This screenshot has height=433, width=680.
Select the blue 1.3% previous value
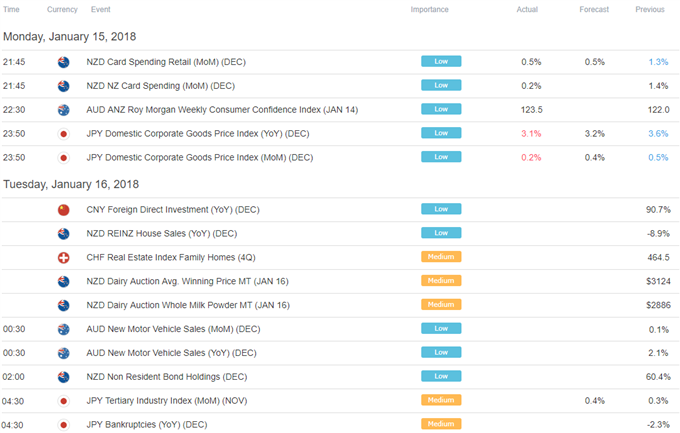coord(658,62)
